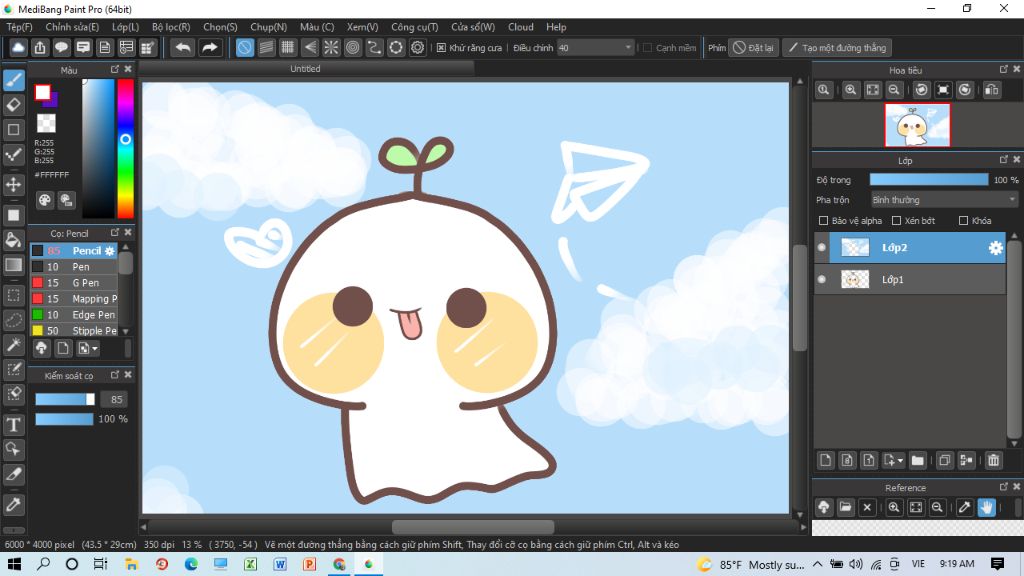Viewport: 1024px width, 576px height.
Task: Open the Chỉnh sửa(E) menu
Action: coord(72,27)
